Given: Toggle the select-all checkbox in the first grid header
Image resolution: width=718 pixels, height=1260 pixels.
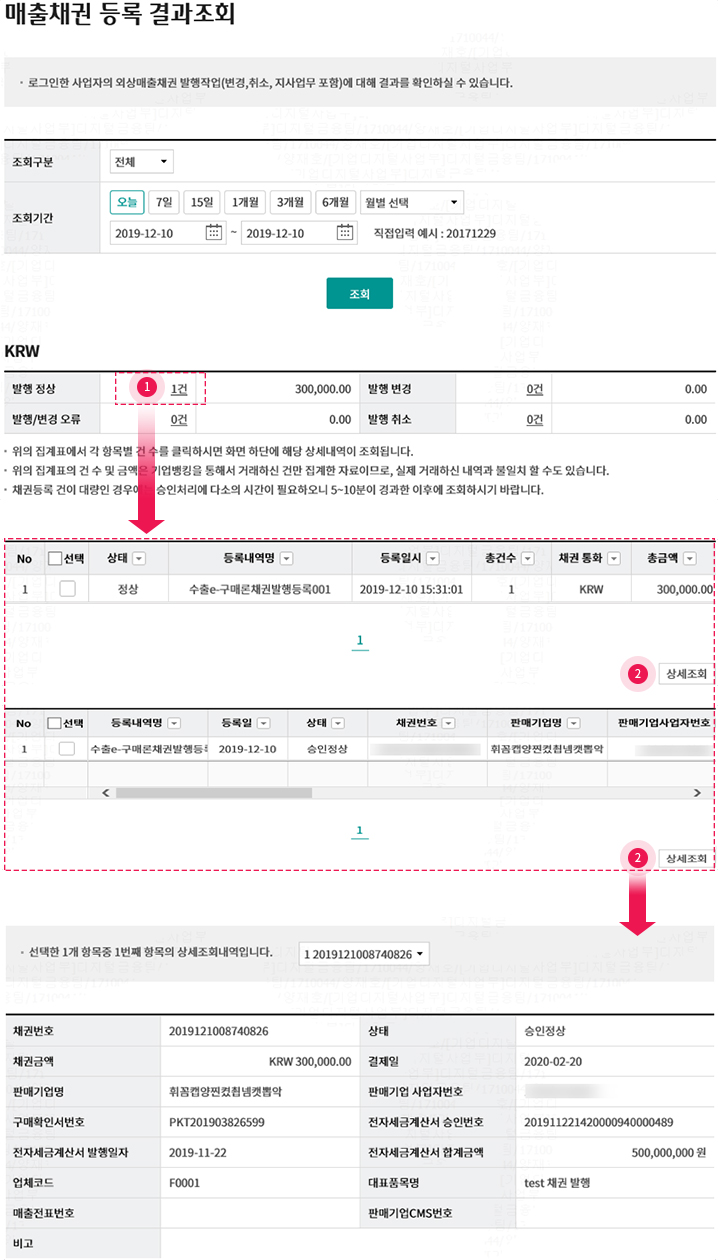Looking at the screenshot, I should point(55,559).
